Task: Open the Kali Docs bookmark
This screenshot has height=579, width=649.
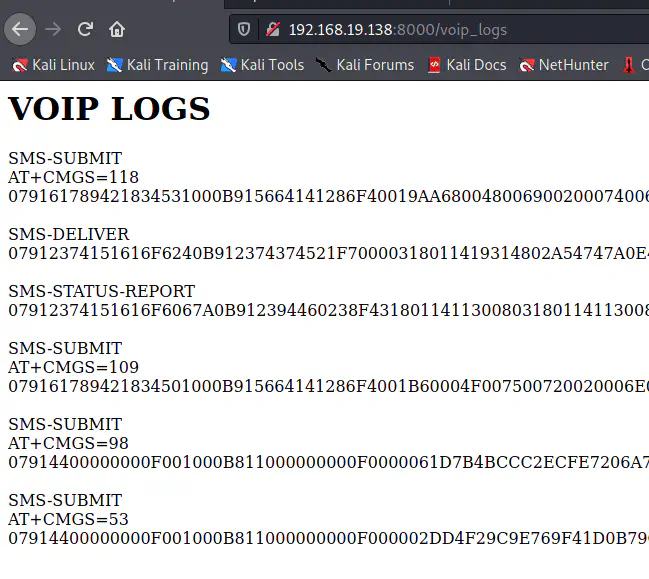Action: tap(467, 65)
